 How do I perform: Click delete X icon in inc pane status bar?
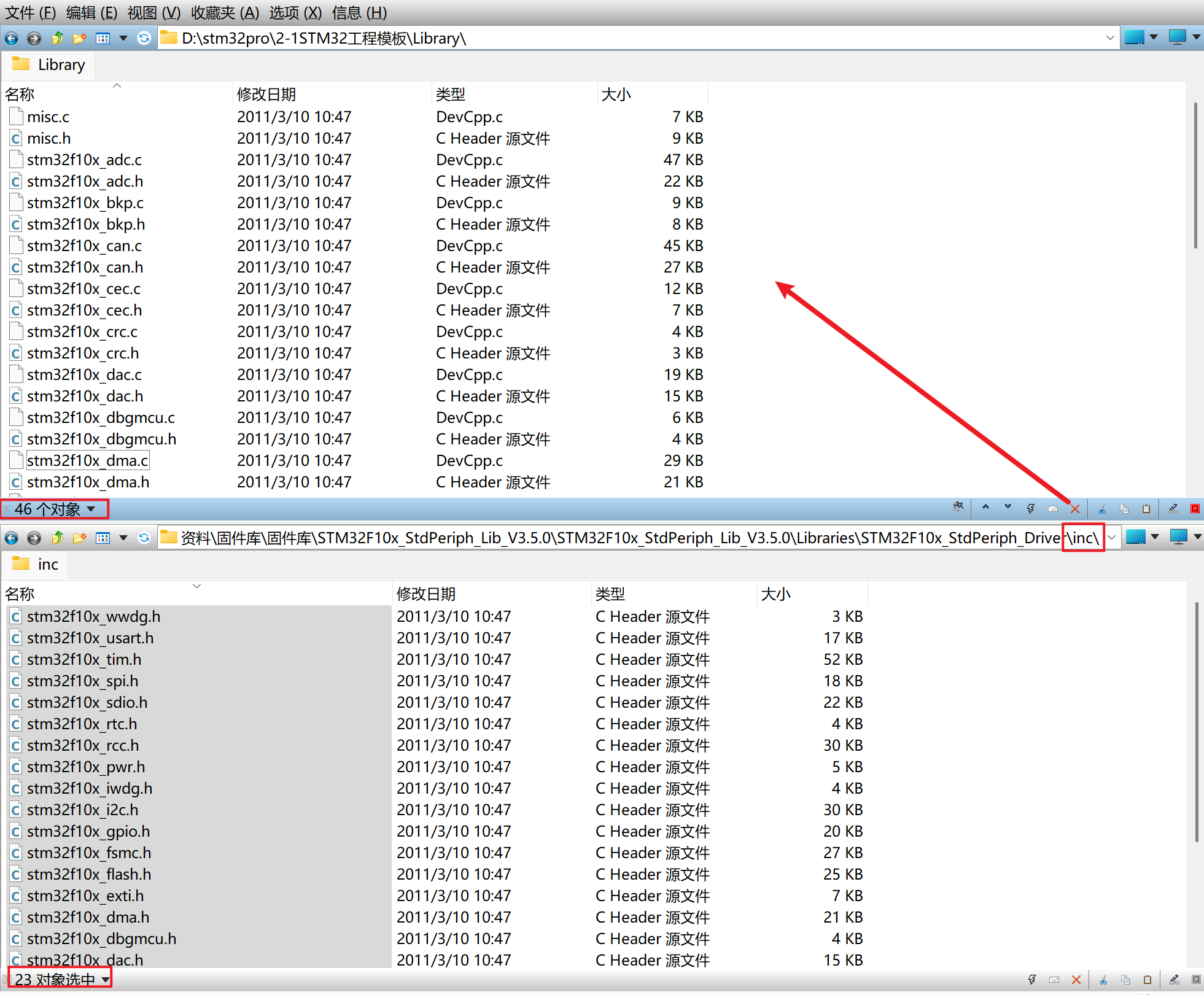click(x=1076, y=980)
